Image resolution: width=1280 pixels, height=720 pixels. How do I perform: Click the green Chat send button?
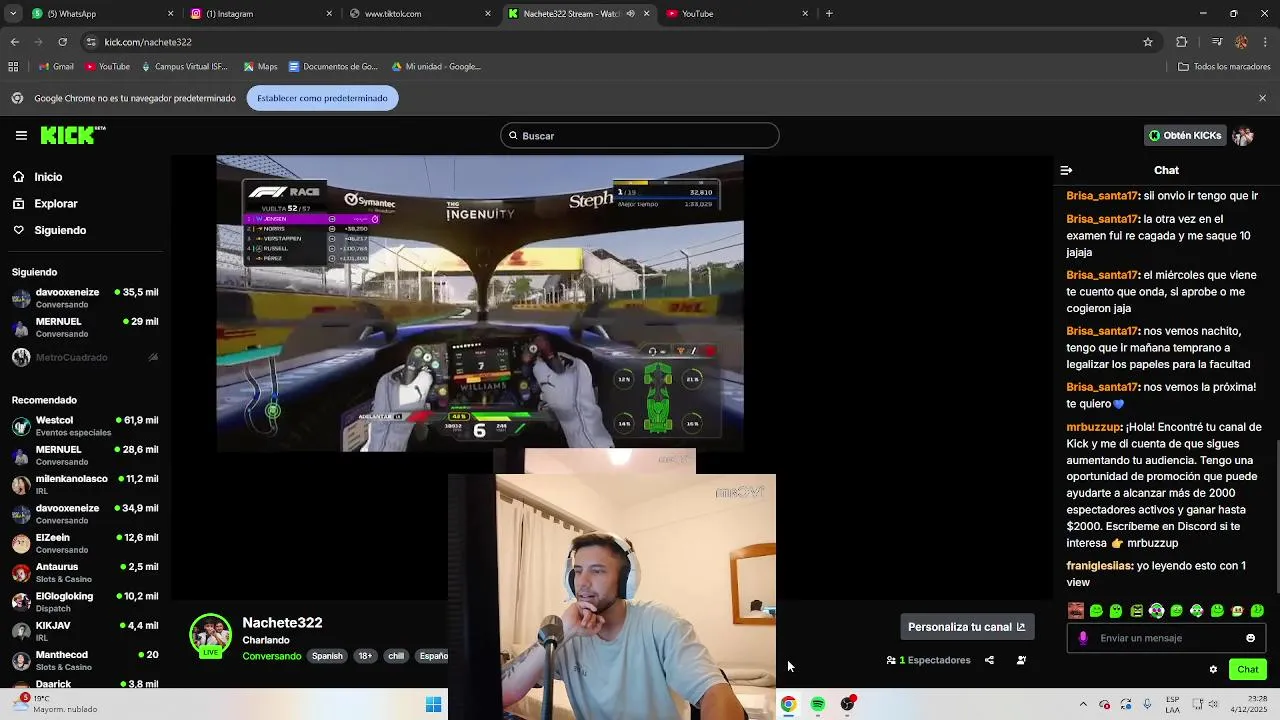(x=1248, y=669)
